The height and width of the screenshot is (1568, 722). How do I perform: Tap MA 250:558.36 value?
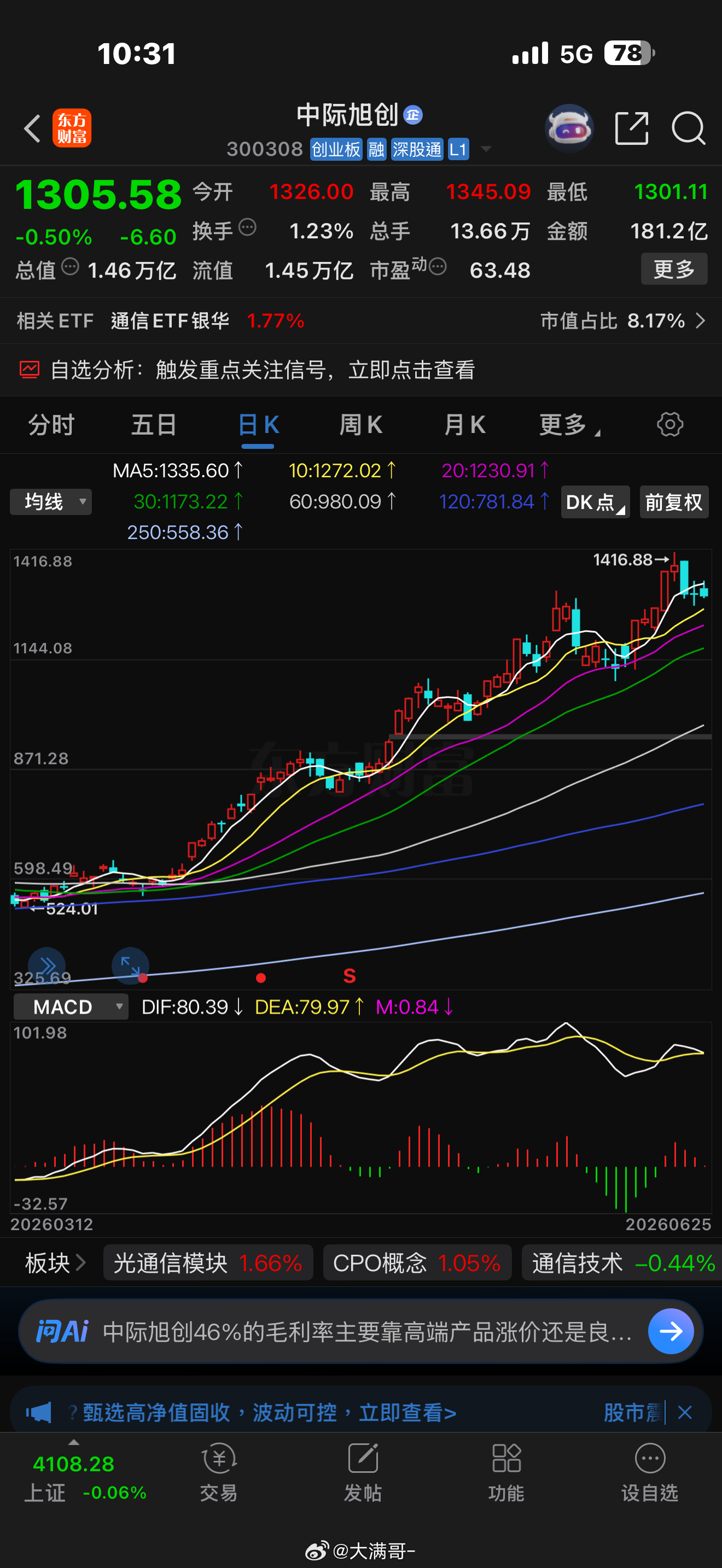[x=184, y=533]
